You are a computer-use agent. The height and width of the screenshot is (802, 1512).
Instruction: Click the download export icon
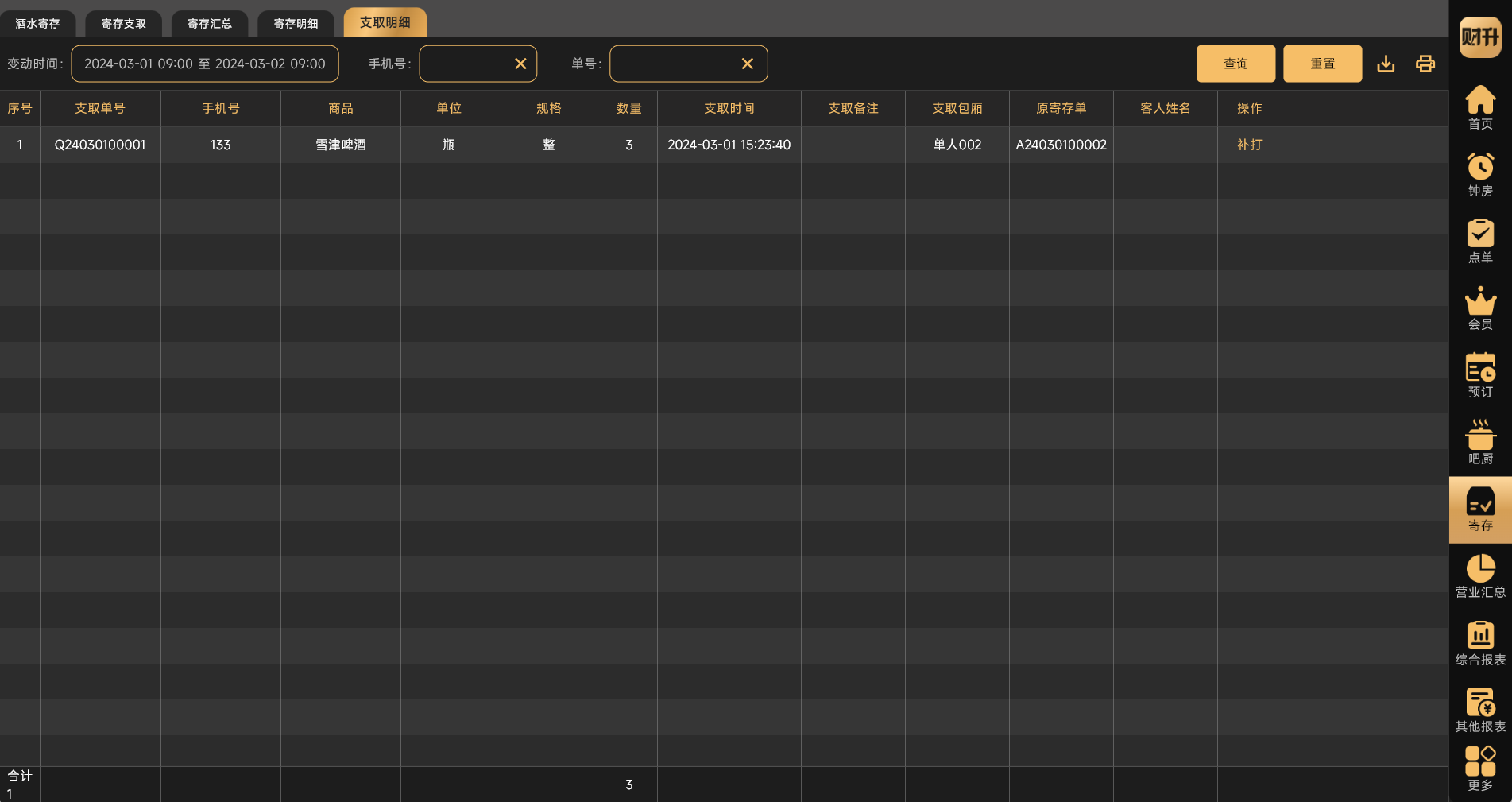(x=1386, y=64)
